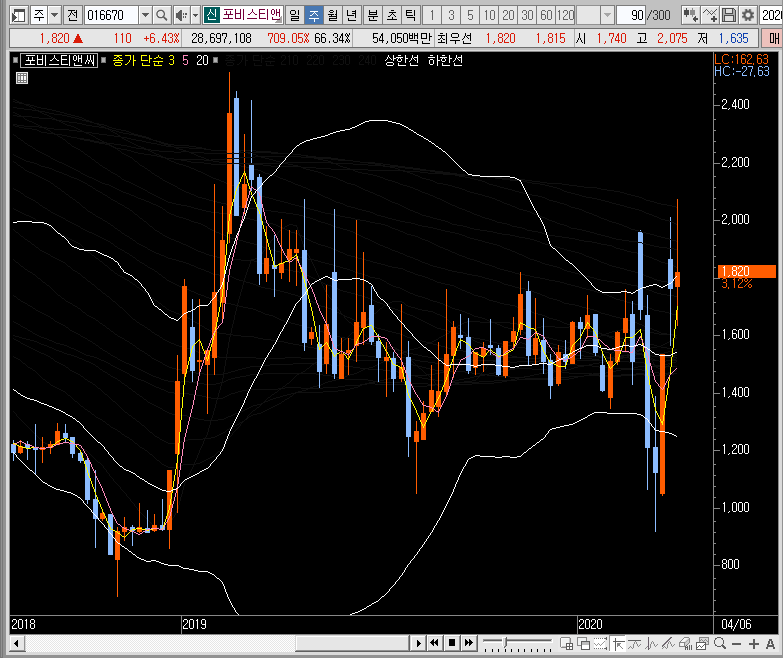Click the 5 moving average legend value
Screen dimensions: 783x658
tap(185, 60)
